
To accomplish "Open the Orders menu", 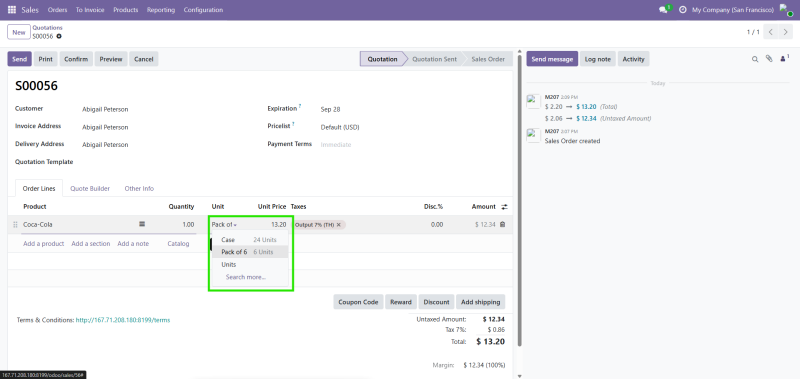I will click(x=57, y=10).
